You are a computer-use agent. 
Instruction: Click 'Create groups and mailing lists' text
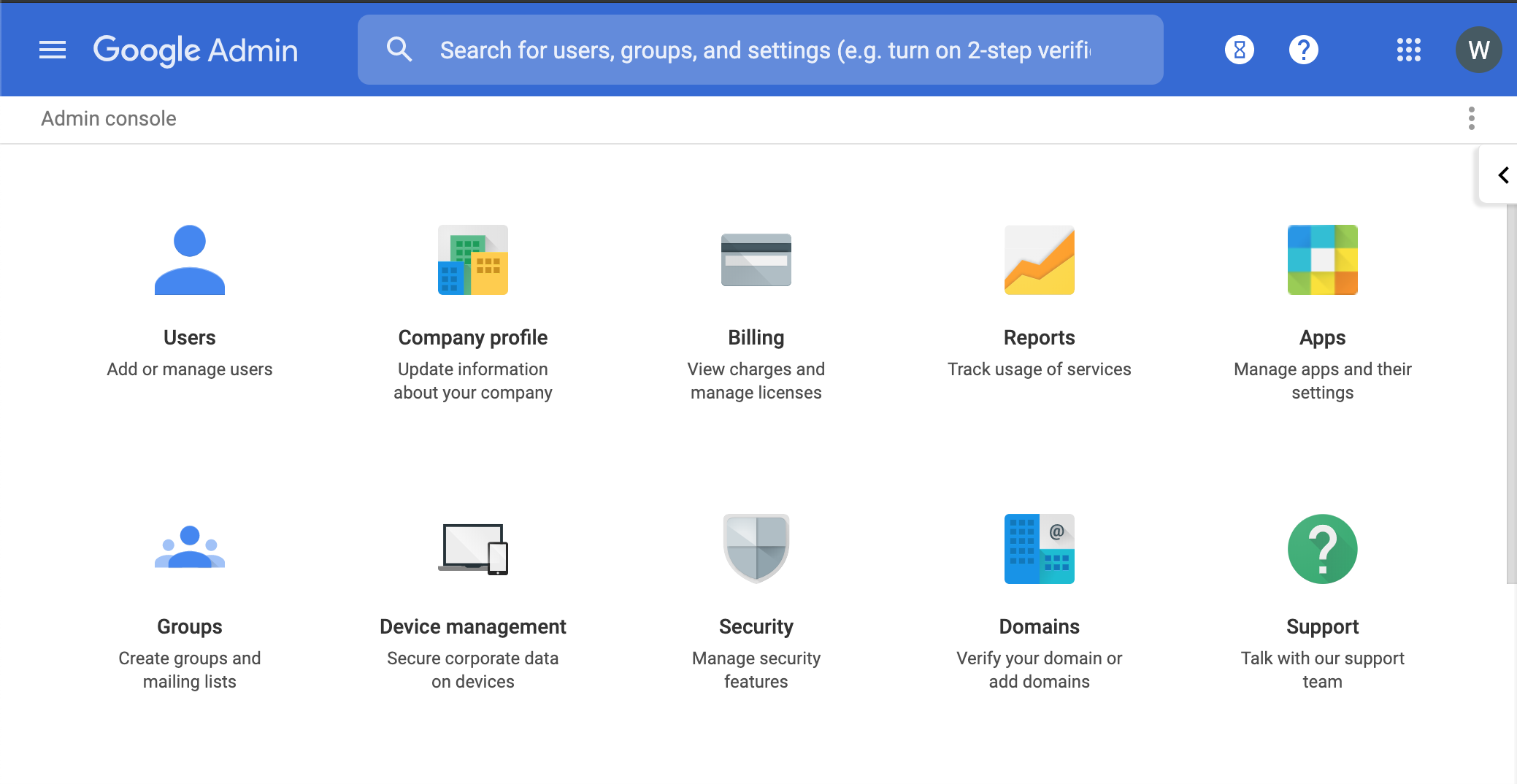pos(190,670)
